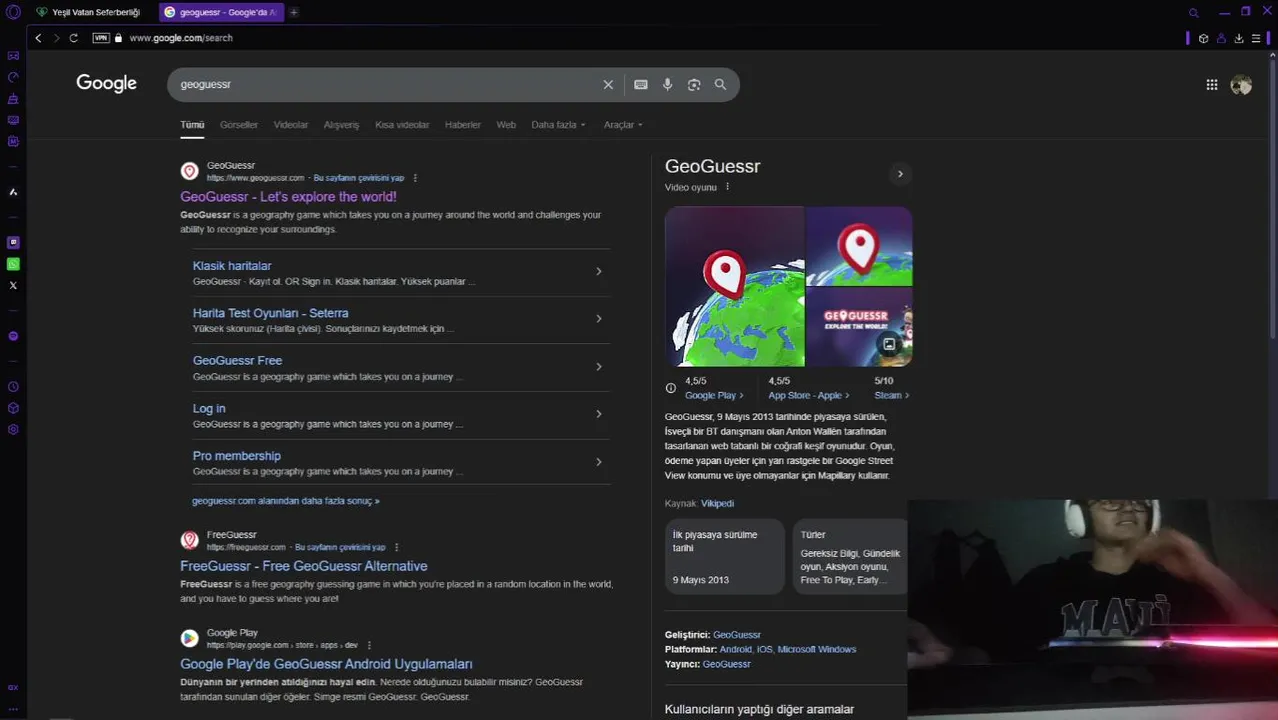Image resolution: width=1278 pixels, height=720 pixels.
Task: Select the Videolar search tab
Action: 291,125
